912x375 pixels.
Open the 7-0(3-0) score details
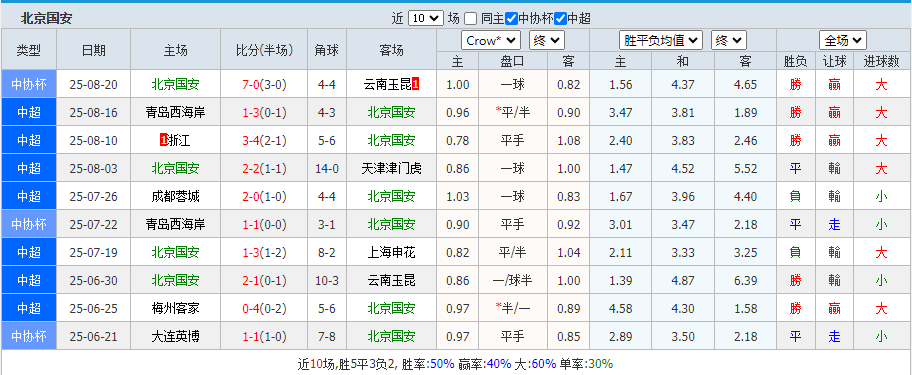click(264, 85)
